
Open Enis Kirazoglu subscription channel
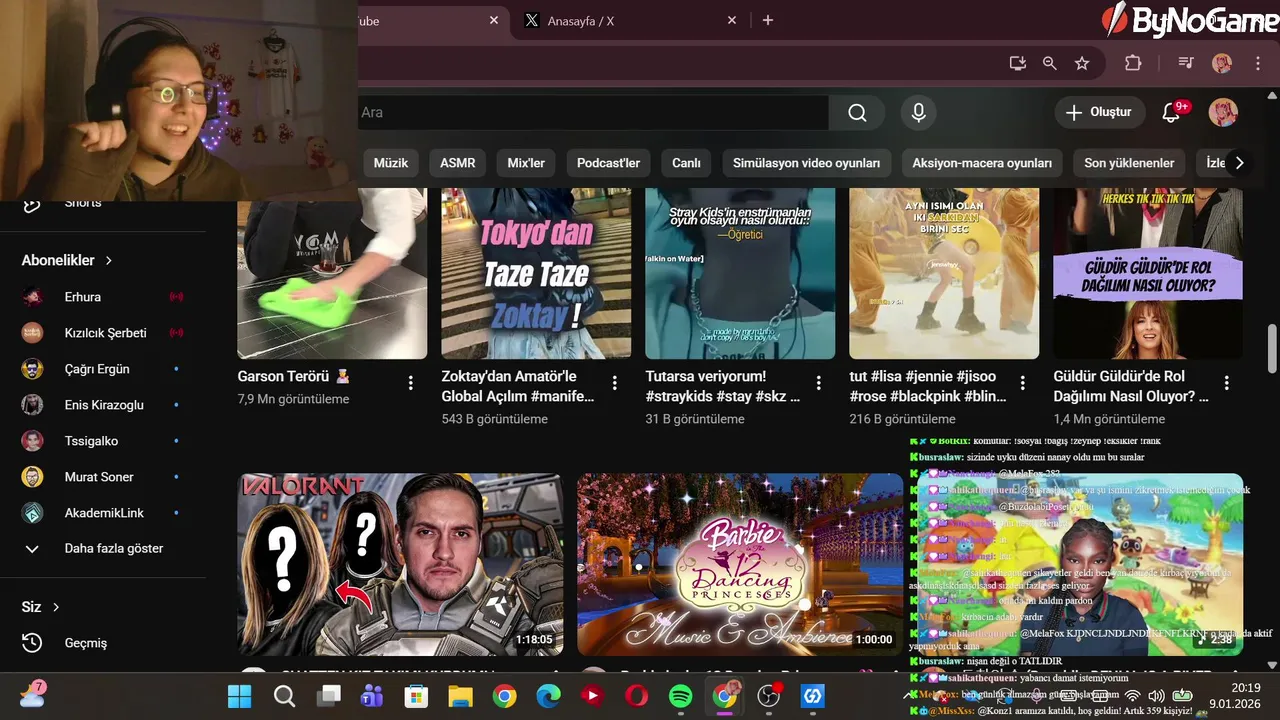point(103,405)
